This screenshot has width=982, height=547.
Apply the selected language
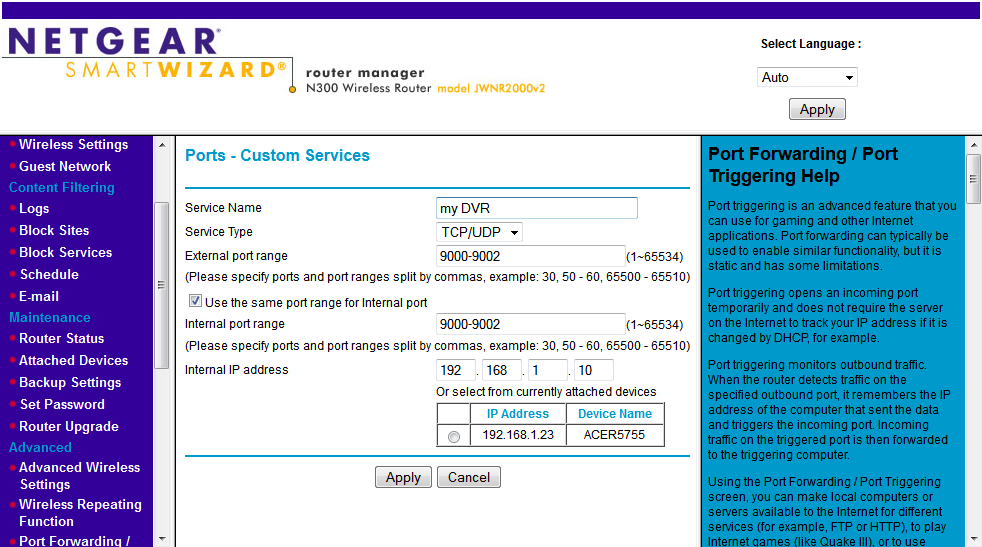click(x=817, y=109)
